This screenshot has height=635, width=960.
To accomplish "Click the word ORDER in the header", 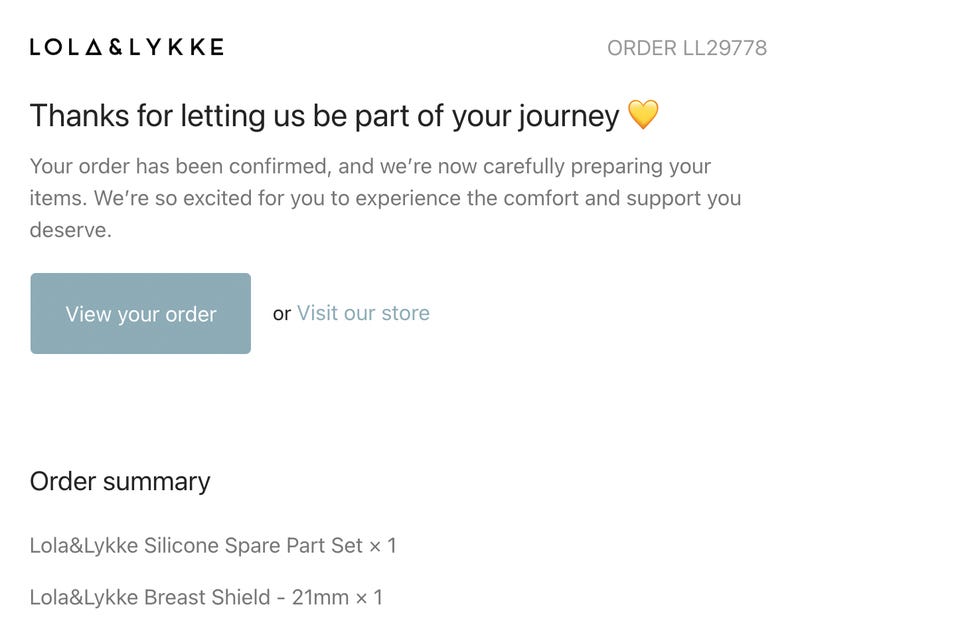I will coord(641,48).
